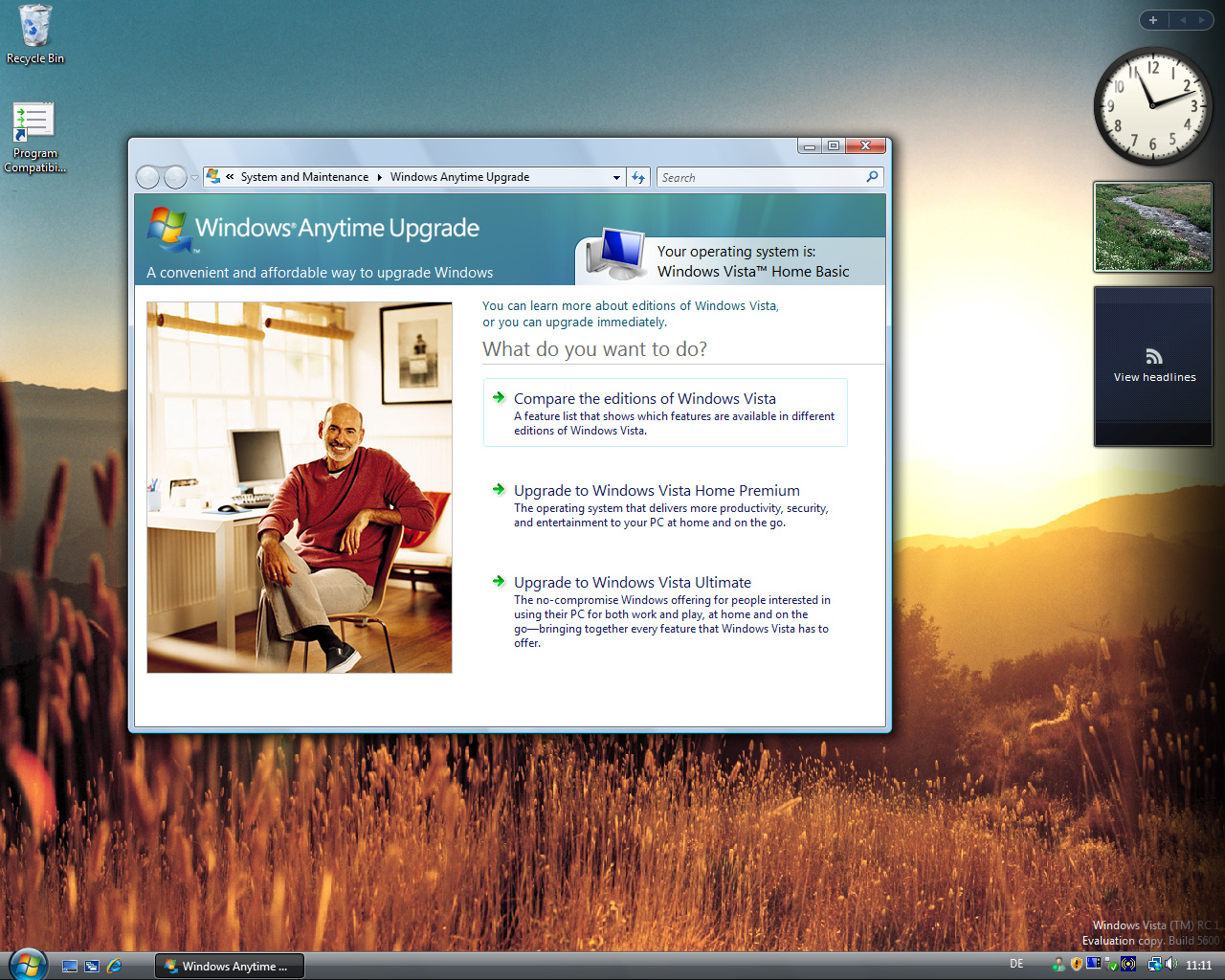This screenshot has height=980, width=1225.
Task: Open the Windows Messenger user tray icon
Action: [x=1058, y=965]
